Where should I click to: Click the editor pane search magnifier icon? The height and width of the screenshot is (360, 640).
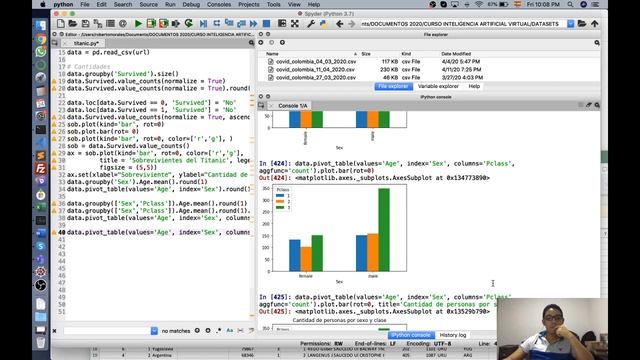pyautogui.click(x=251, y=42)
